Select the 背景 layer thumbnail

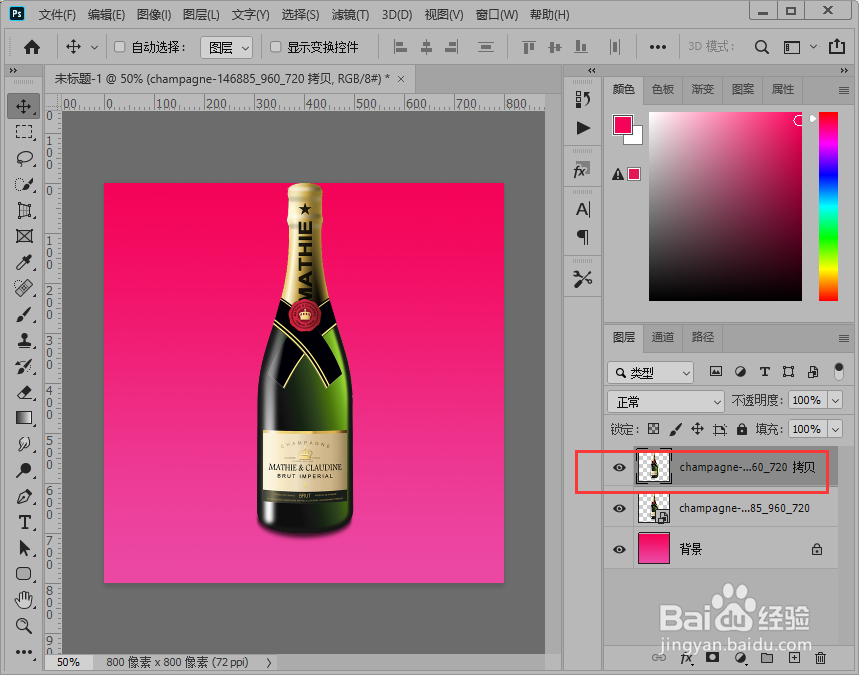654,548
